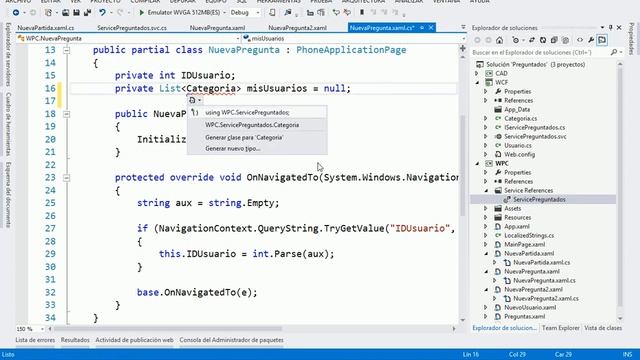The height and width of the screenshot is (360, 640).
Task: Click the Save All toolbar icon
Action: 87,13
